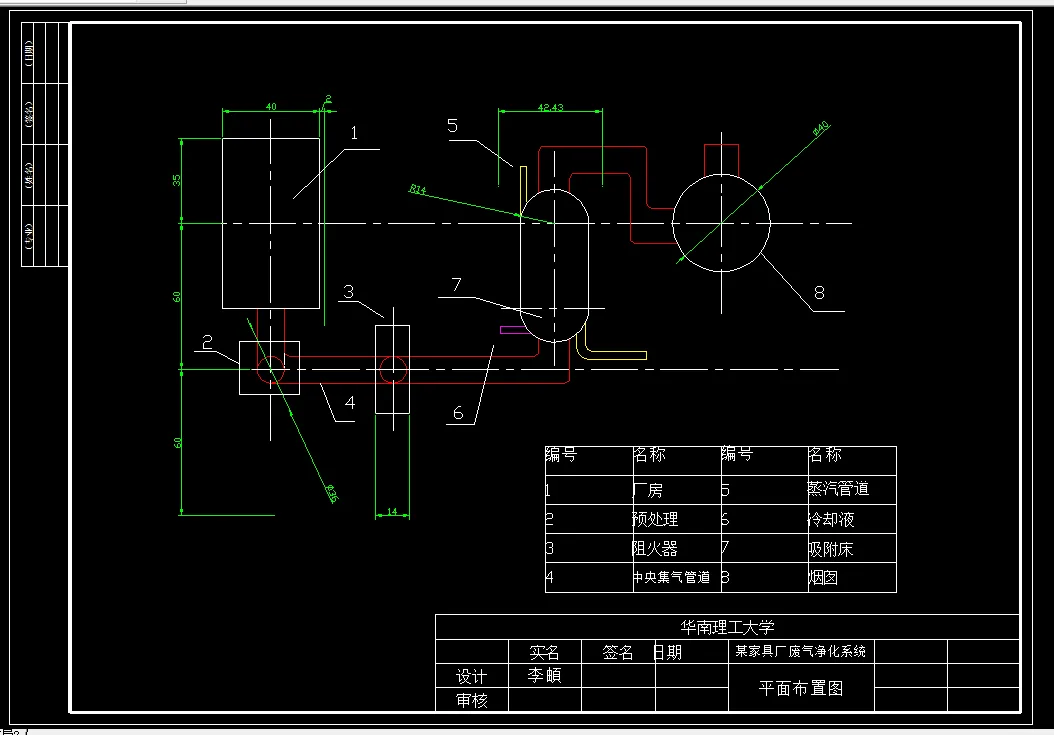Select leader number 3 above the flame arrester
The width and height of the screenshot is (1054, 735).
(x=348, y=291)
